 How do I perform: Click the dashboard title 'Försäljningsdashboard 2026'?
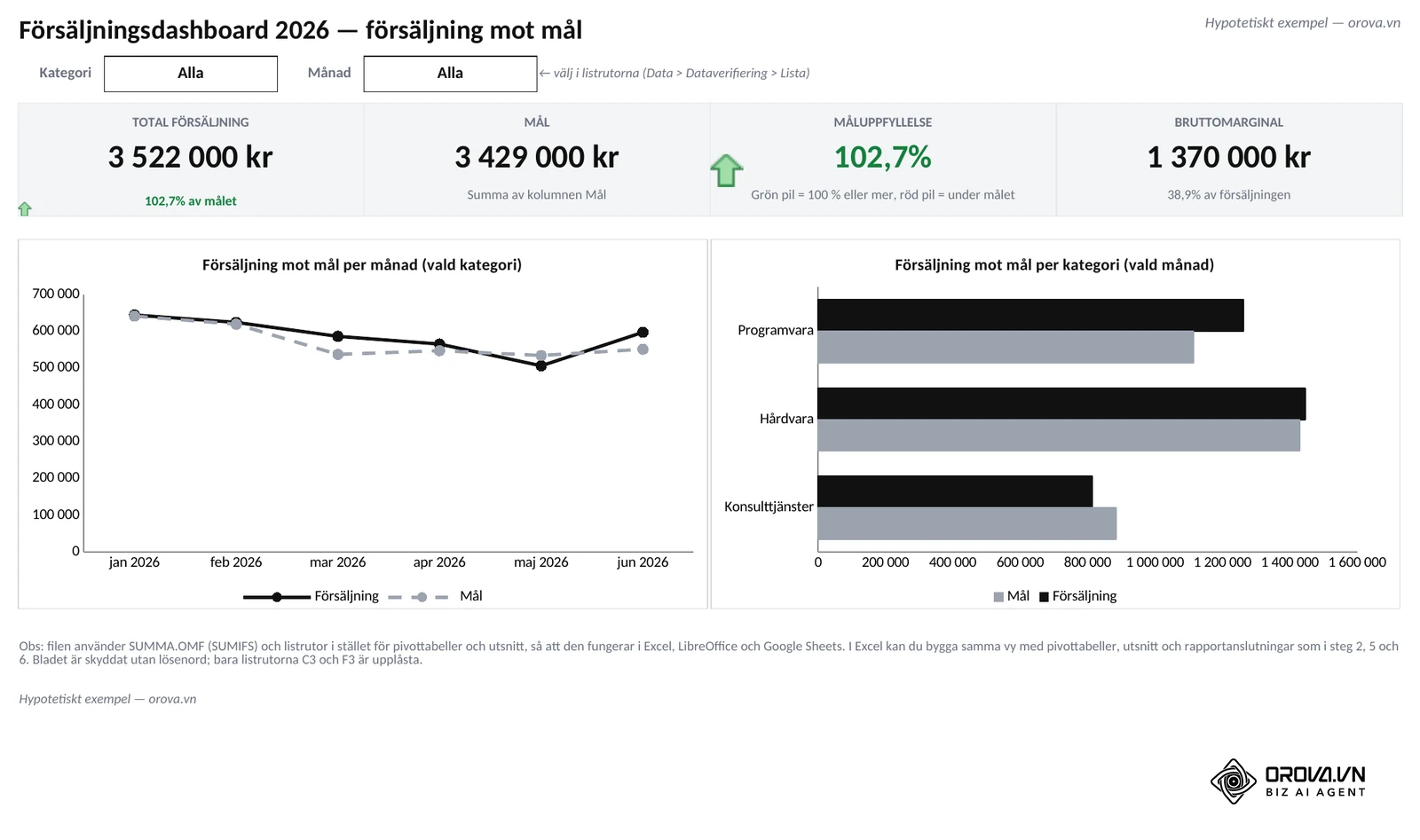[174, 30]
